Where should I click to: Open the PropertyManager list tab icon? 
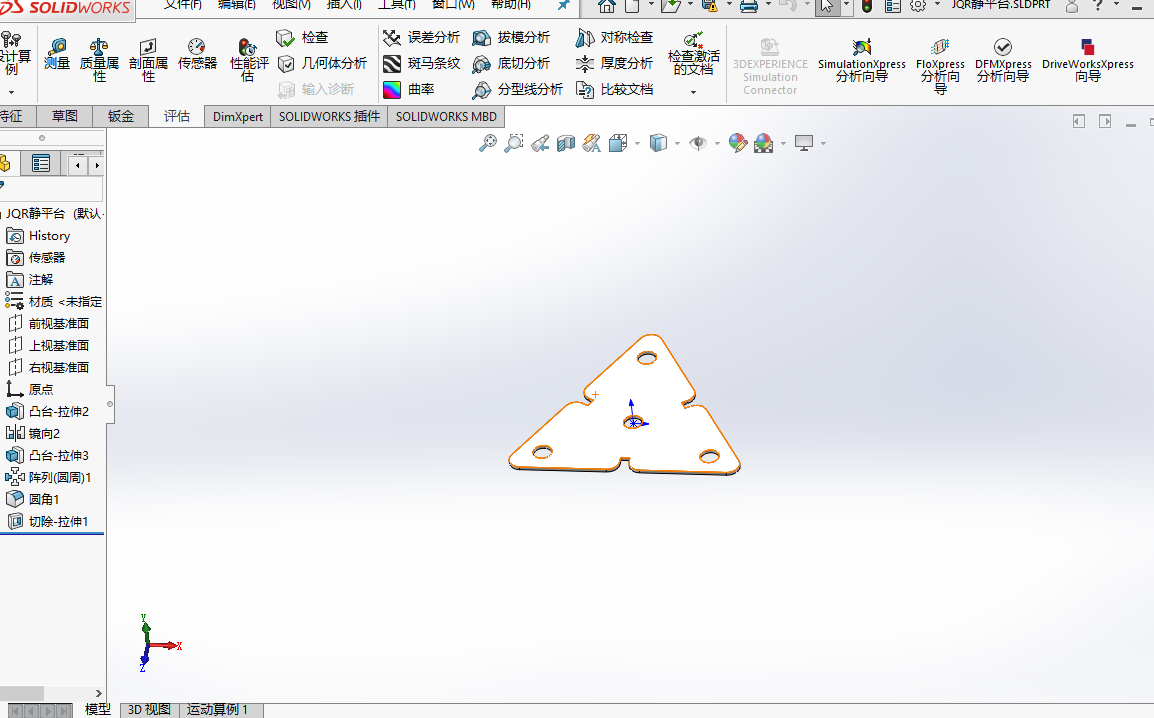[x=40, y=163]
